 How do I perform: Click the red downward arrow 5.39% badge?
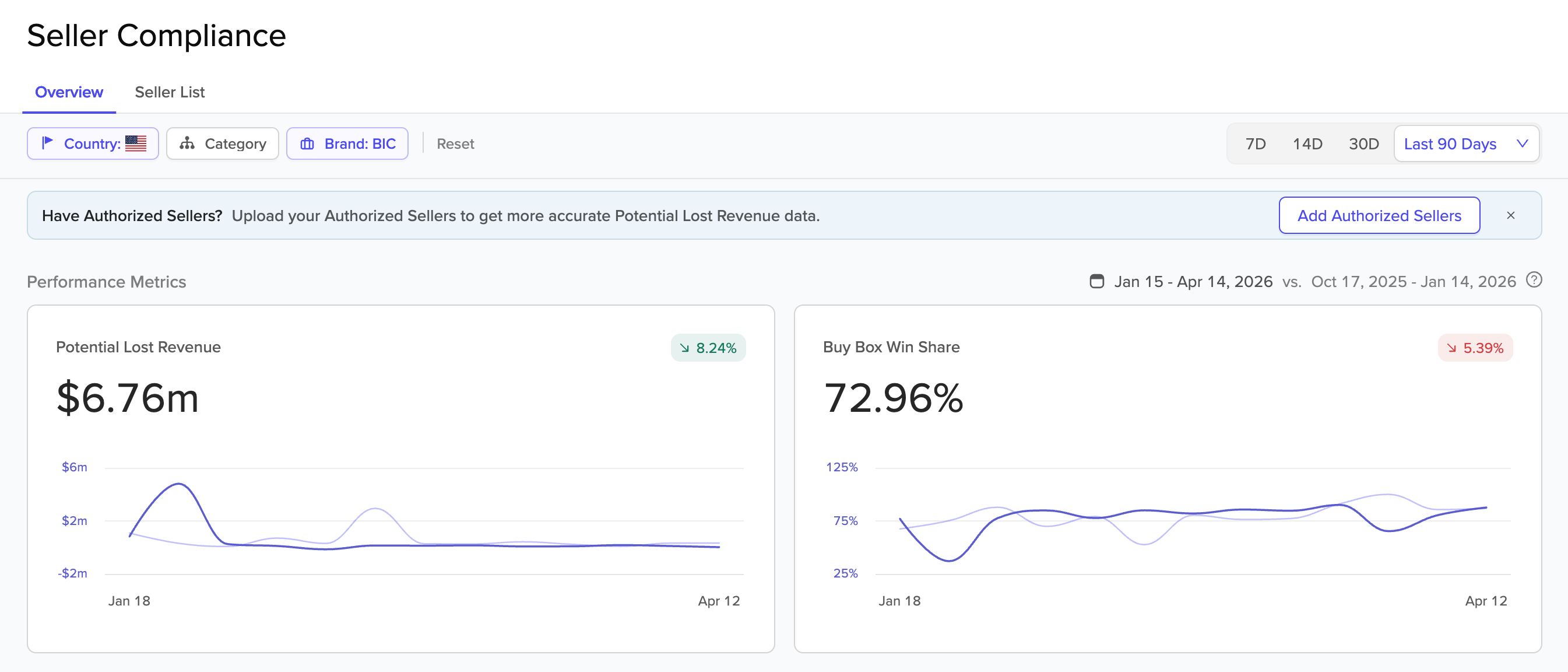[x=1475, y=348]
